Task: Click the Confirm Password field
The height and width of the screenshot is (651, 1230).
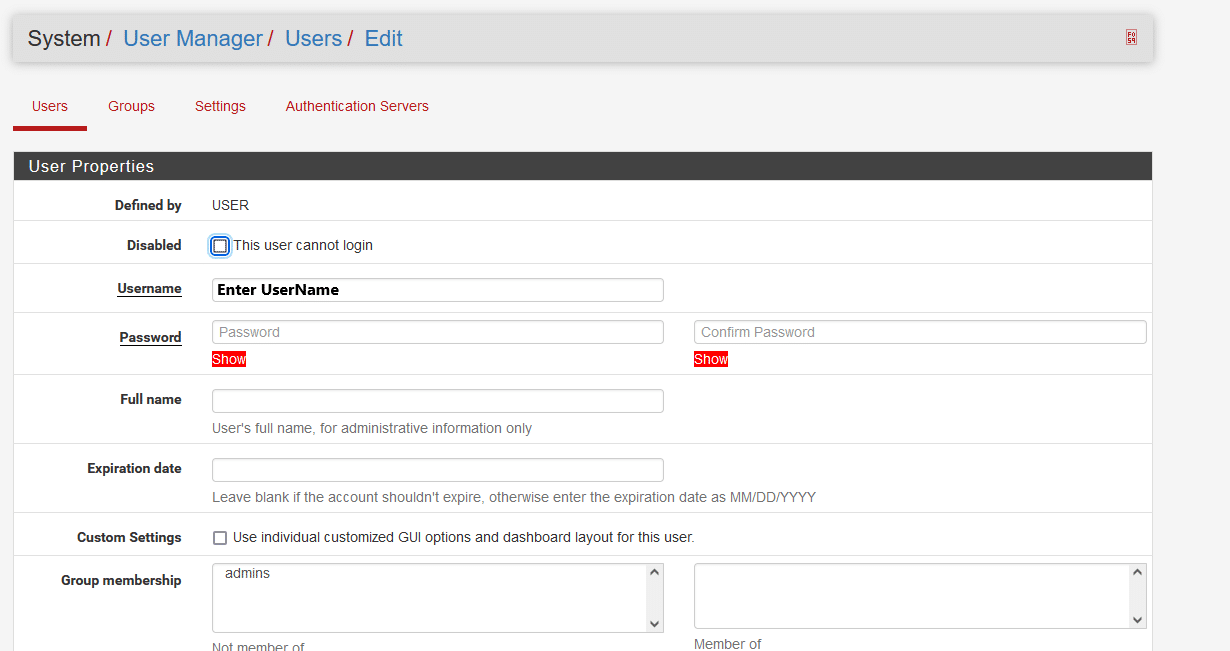Action: point(919,332)
